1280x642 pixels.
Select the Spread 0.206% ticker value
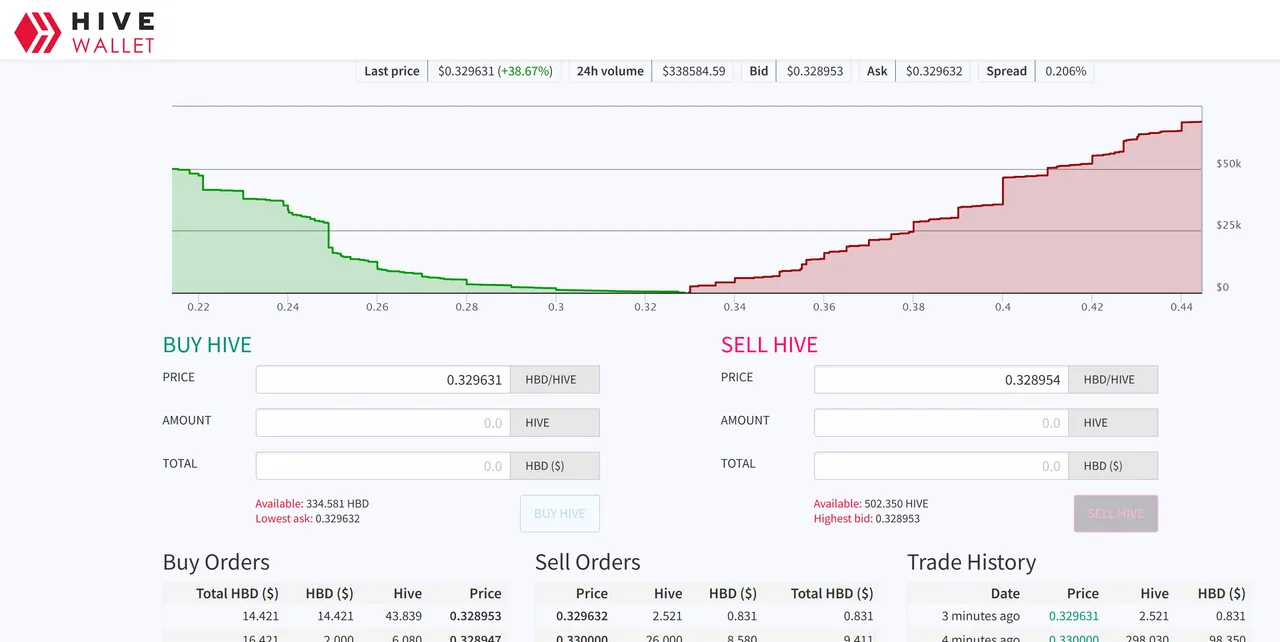click(x=1066, y=71)
